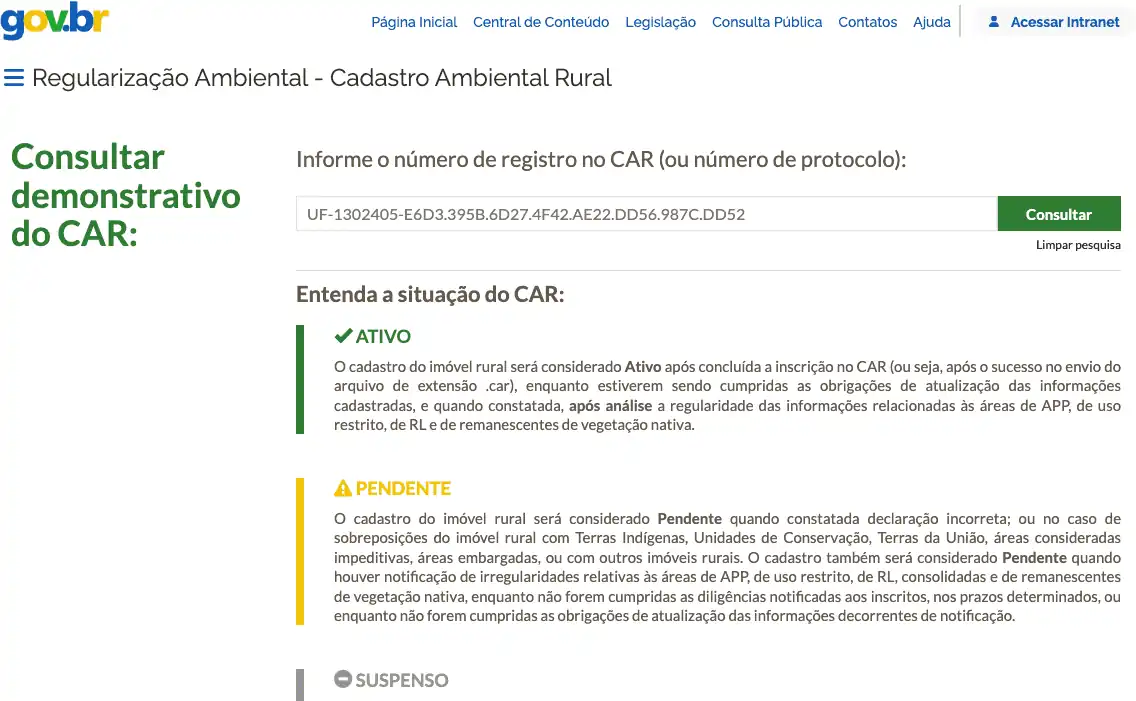
Task: Click the Consultar demonstrativo do CAR heading
Action: [x=125, y=195]
